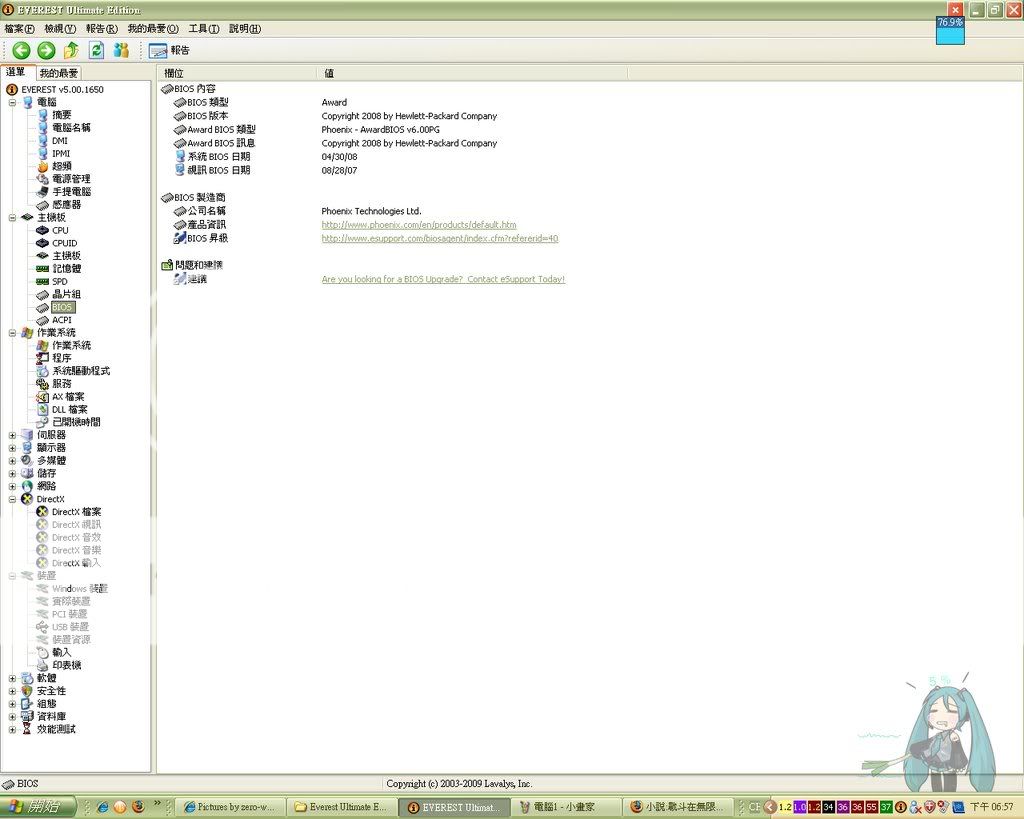Click the Up folder toolbar icon

tap(71, 50)
